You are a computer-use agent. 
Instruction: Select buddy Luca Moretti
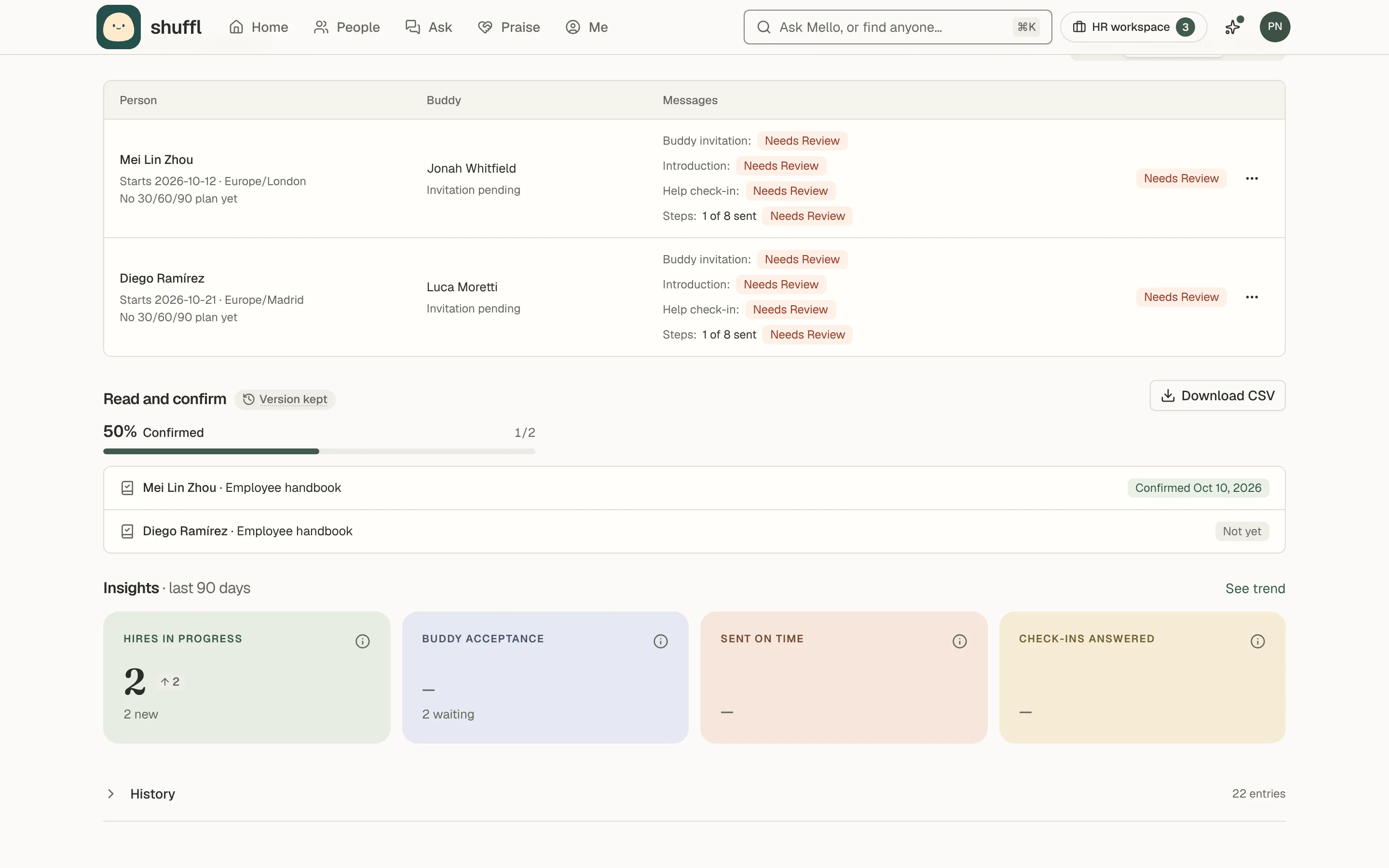[462, 287]
